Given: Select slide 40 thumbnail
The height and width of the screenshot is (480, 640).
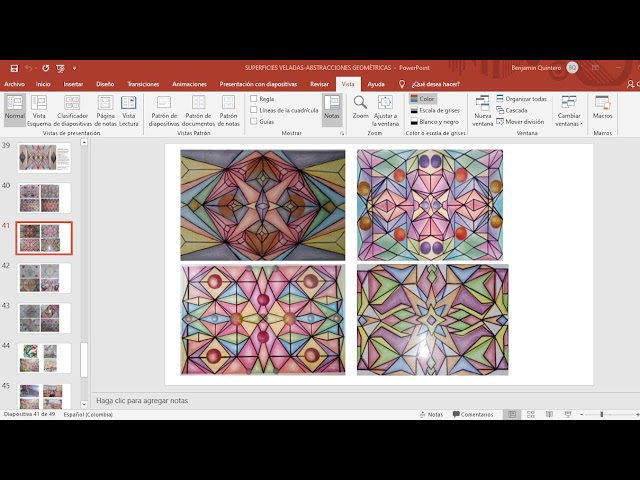Looking at the screenshot, I should pos(44,198).
